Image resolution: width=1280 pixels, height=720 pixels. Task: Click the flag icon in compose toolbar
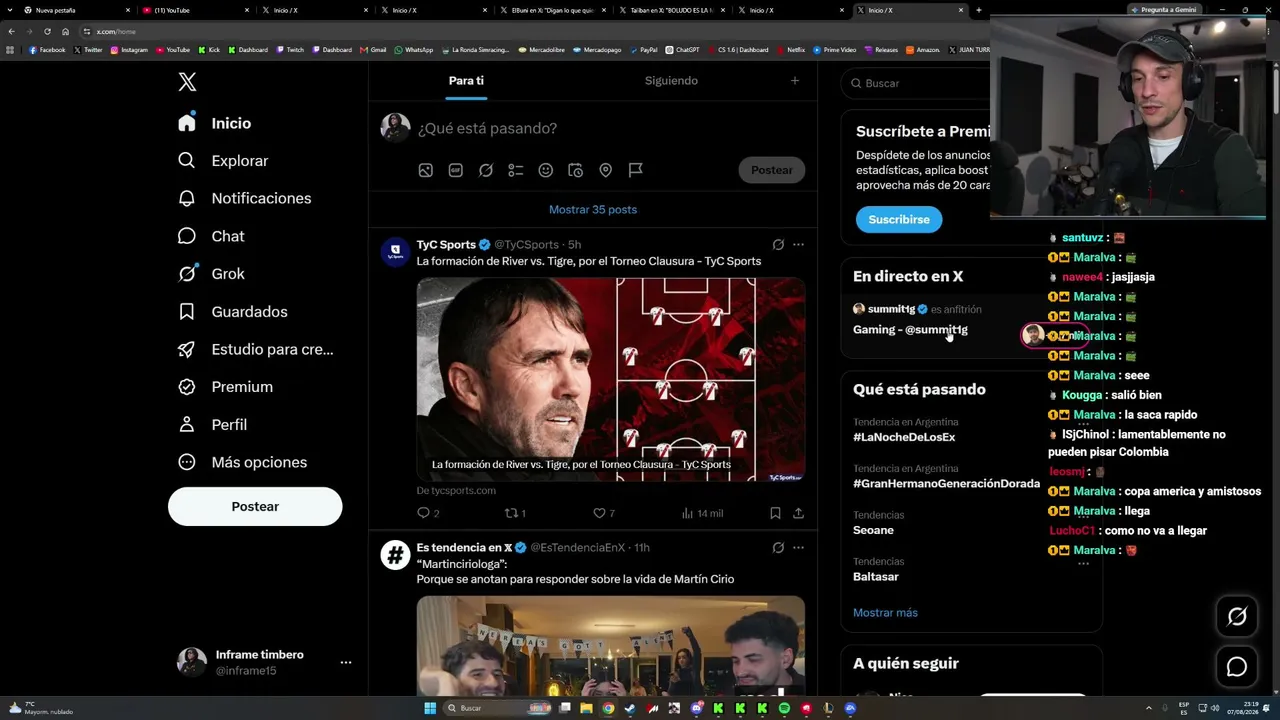(636, 171)
